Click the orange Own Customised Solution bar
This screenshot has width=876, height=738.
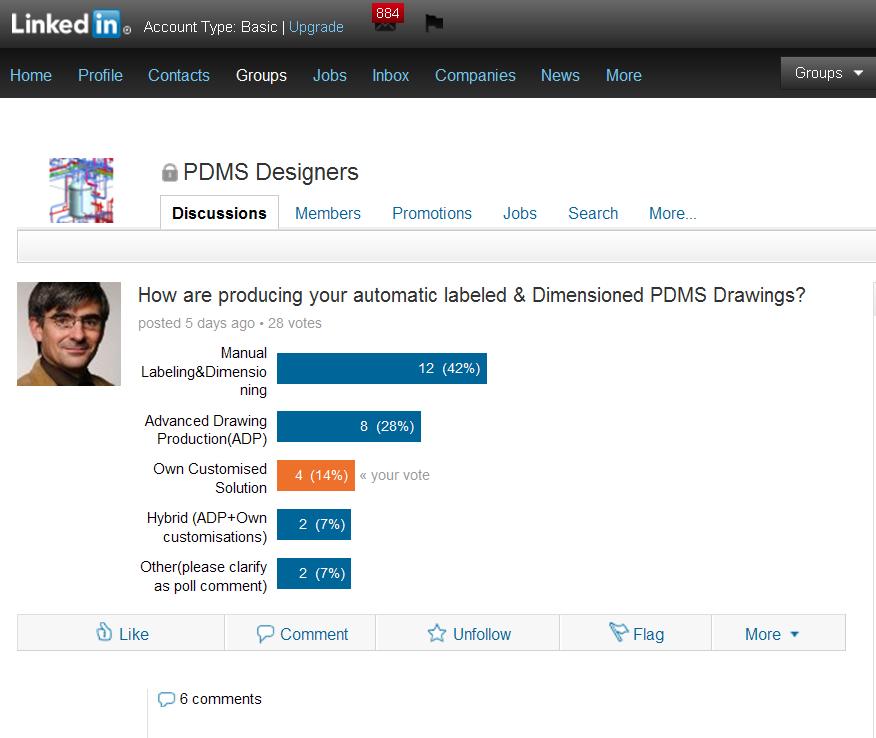[x=316, y=475]
